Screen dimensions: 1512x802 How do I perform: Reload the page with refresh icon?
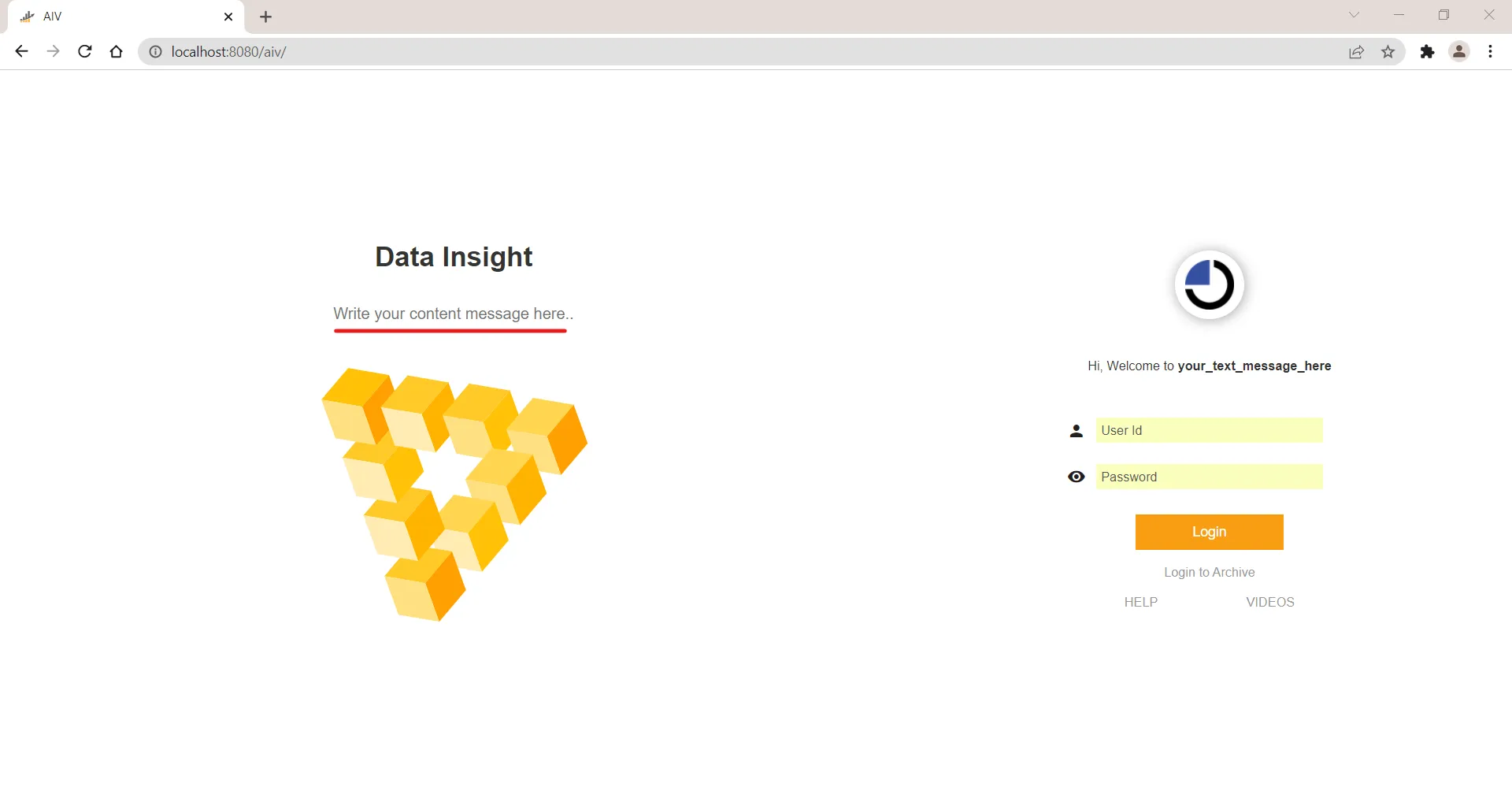pos(85,51)
